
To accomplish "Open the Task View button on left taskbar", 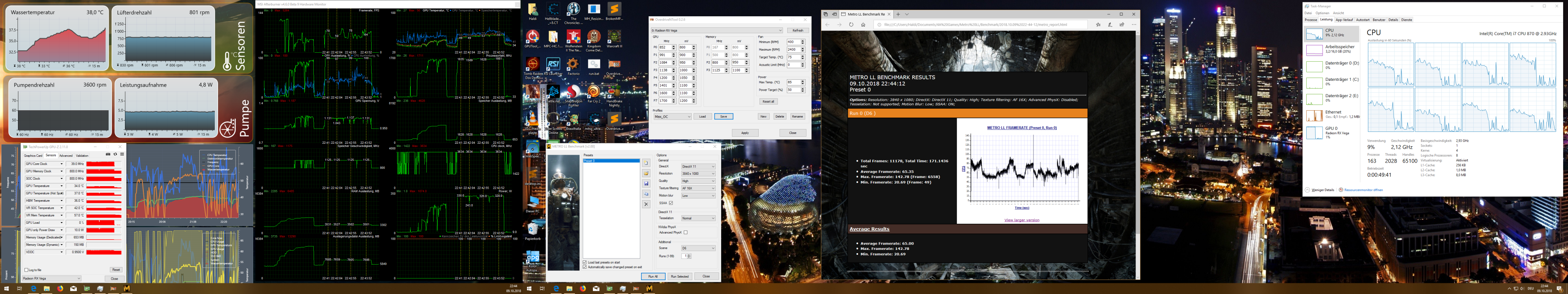I will click(20, 289).
